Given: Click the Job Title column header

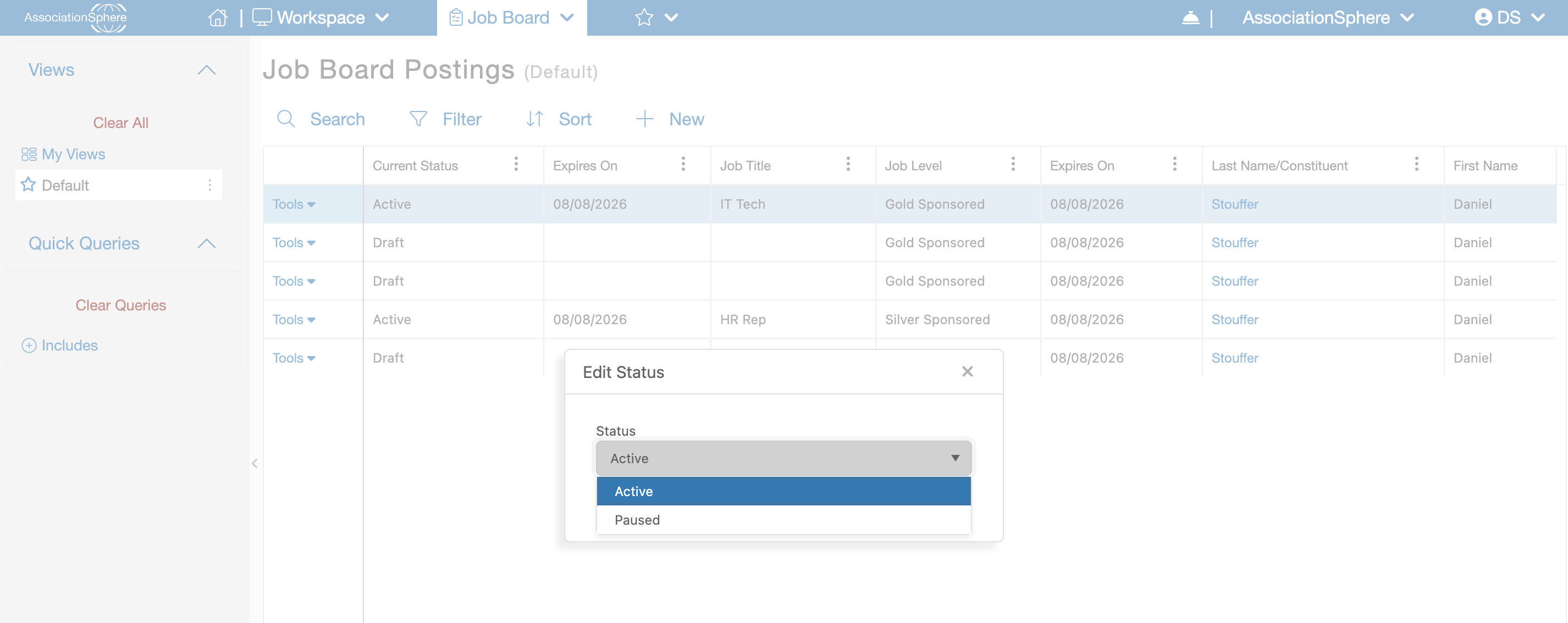Looking at the screenshot, I should [745, 165].
